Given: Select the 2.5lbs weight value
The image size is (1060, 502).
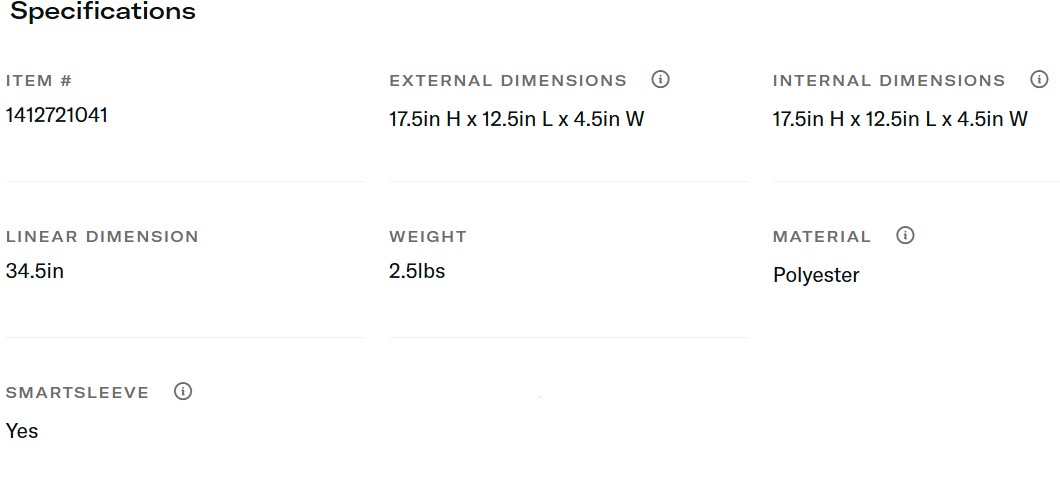Looking at the screenshot, I should pos(417,271).
